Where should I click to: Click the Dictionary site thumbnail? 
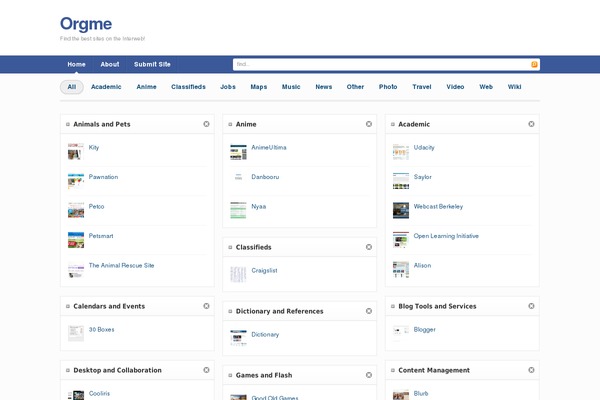(x=238, y=338)
